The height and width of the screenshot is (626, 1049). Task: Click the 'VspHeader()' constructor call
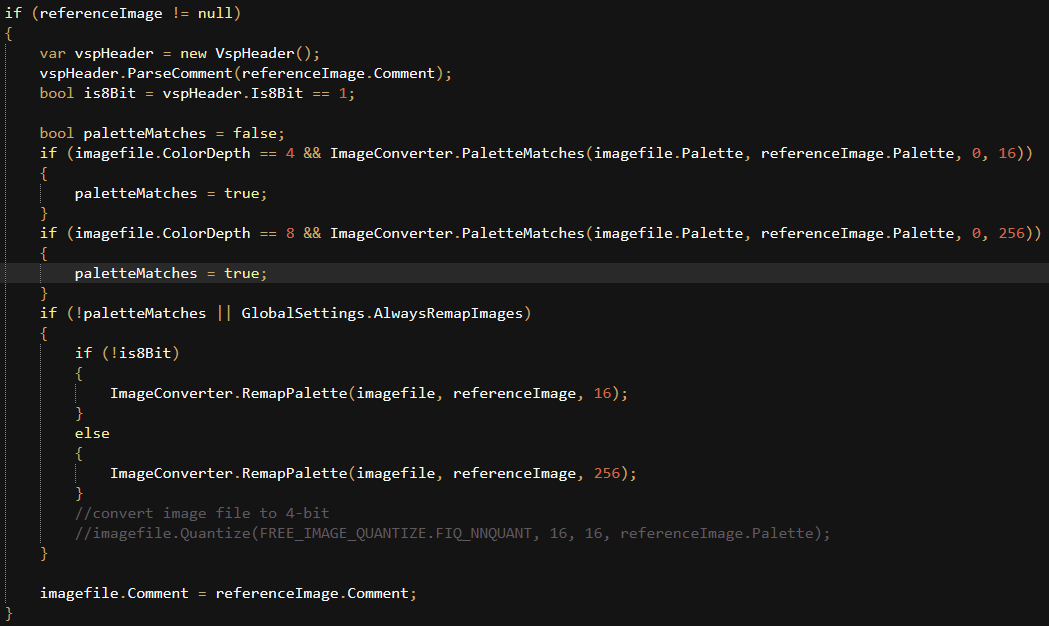(263, 54)
